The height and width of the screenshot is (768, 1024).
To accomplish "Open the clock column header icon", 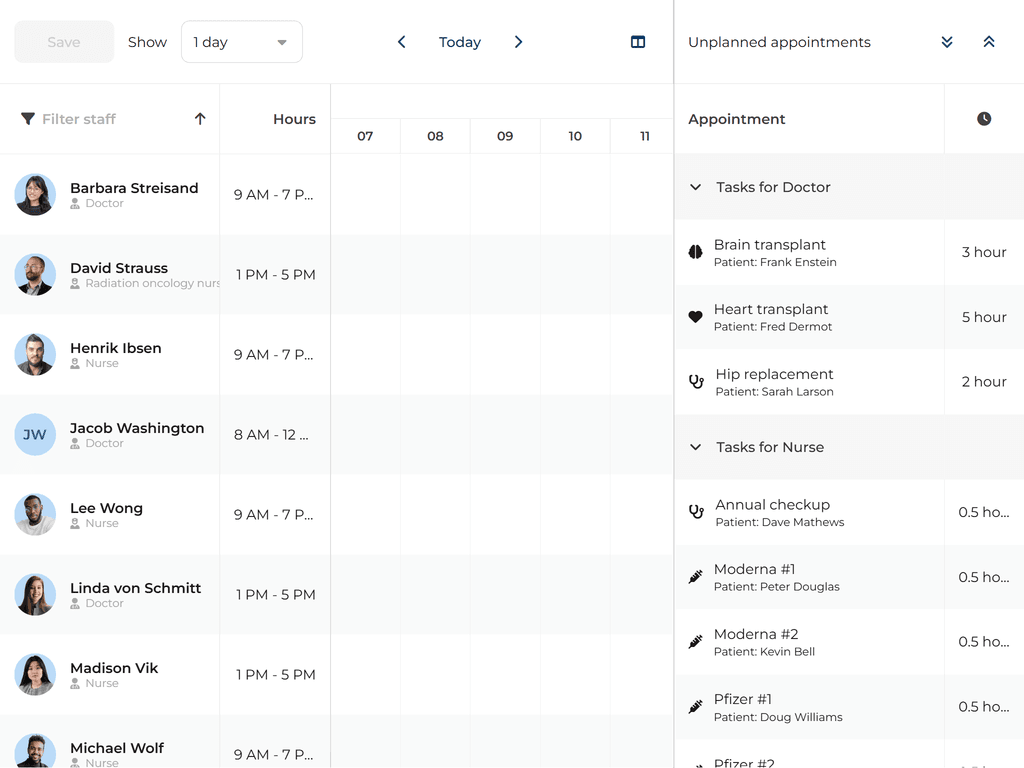I will (983, 118).
